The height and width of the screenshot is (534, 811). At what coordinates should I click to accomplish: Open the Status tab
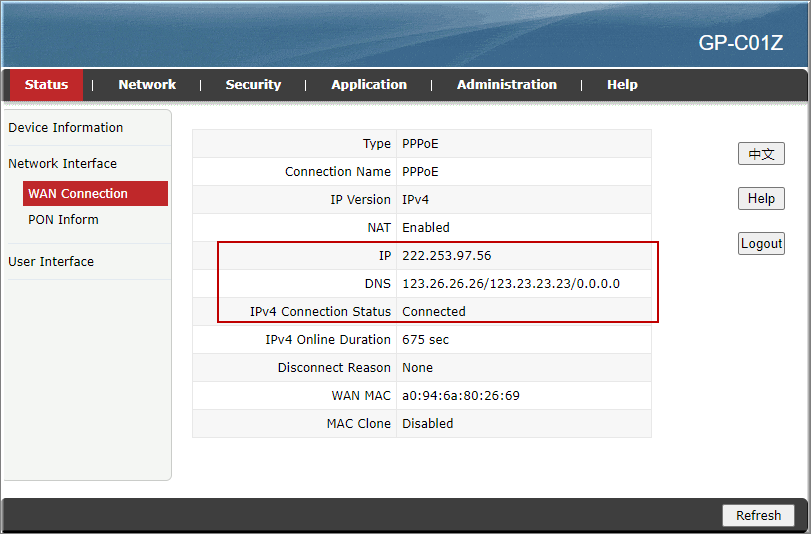tap(46, 85)
